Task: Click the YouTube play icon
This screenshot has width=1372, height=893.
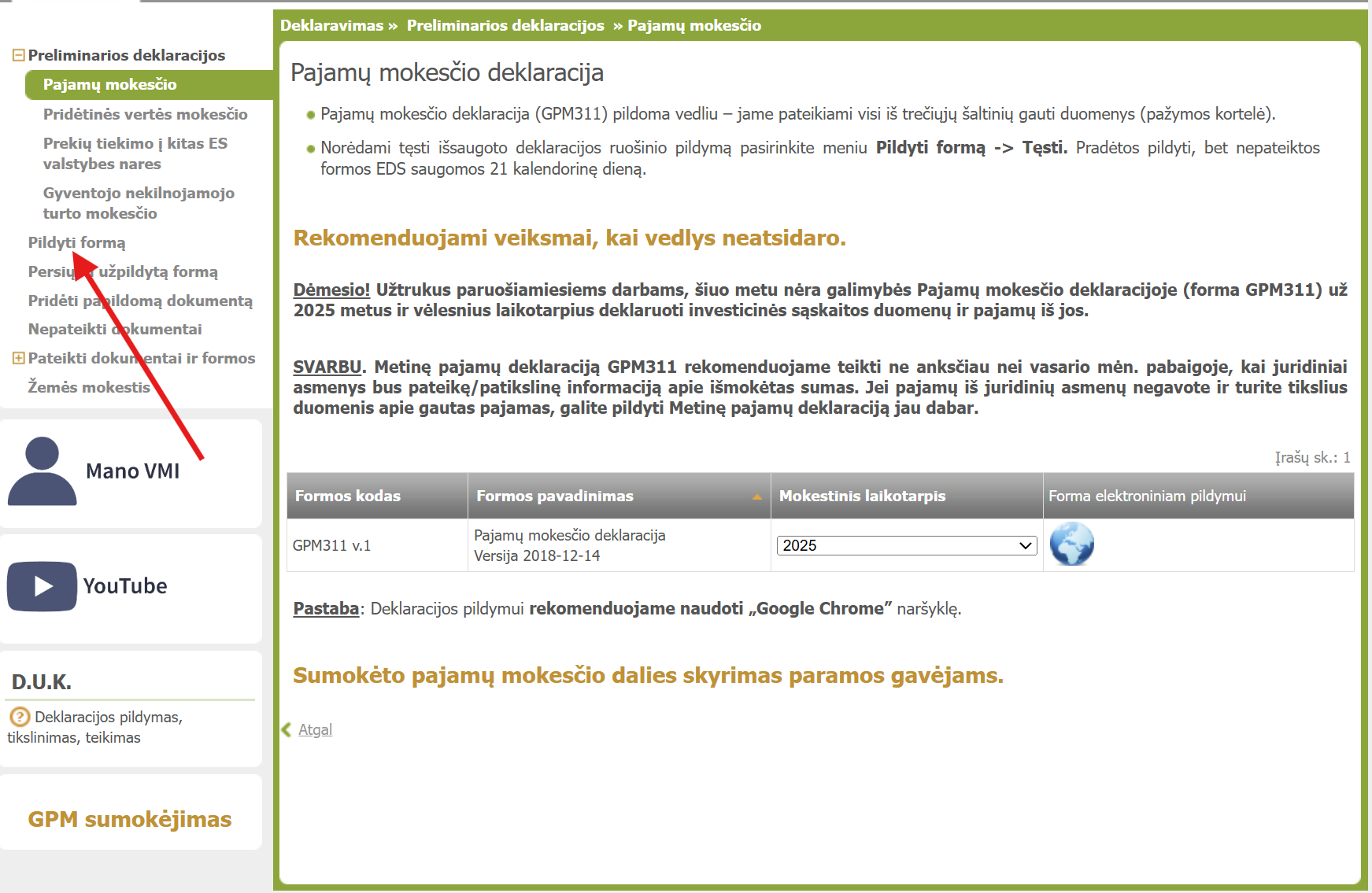Action: 42,586
